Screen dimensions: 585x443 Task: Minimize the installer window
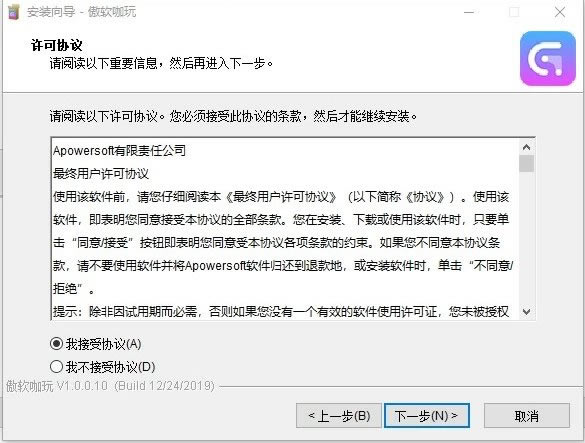469,12
